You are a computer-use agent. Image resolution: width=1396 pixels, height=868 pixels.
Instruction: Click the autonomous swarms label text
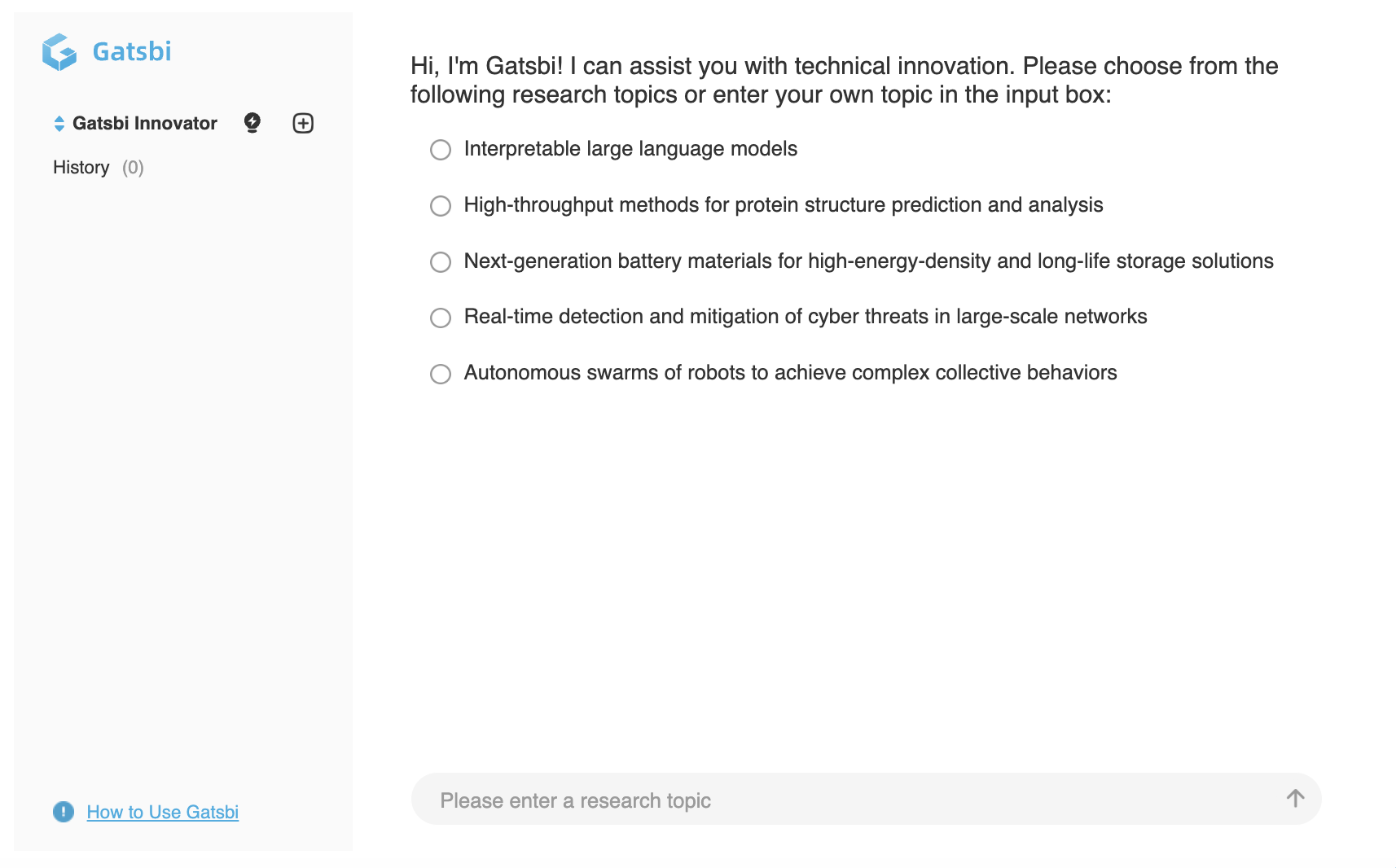(790, 373)
